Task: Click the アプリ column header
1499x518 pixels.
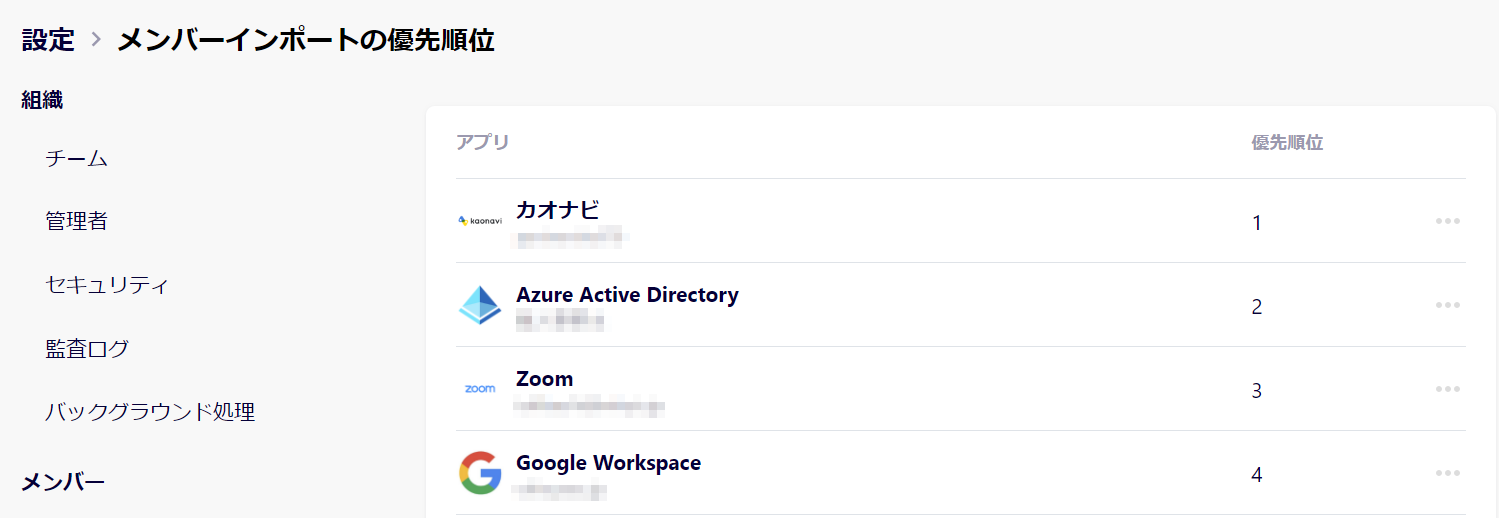Action: [x=483, y=143]
